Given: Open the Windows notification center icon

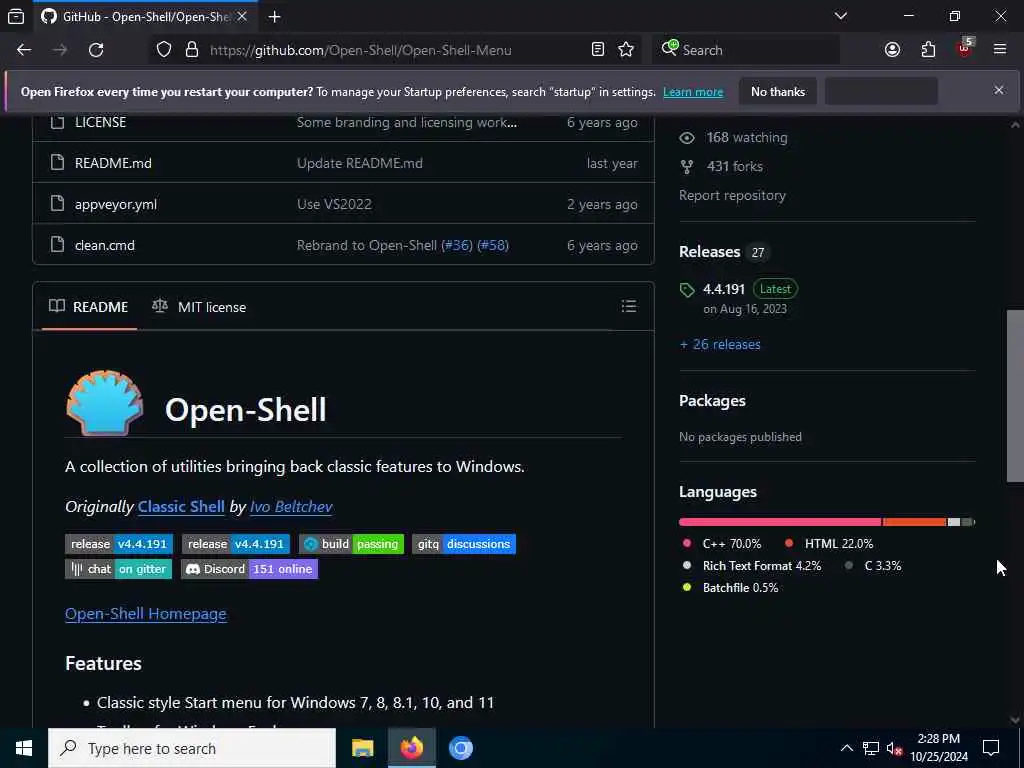Looking at the screenshot, I should pyautogui.click(x=991, y=748).
